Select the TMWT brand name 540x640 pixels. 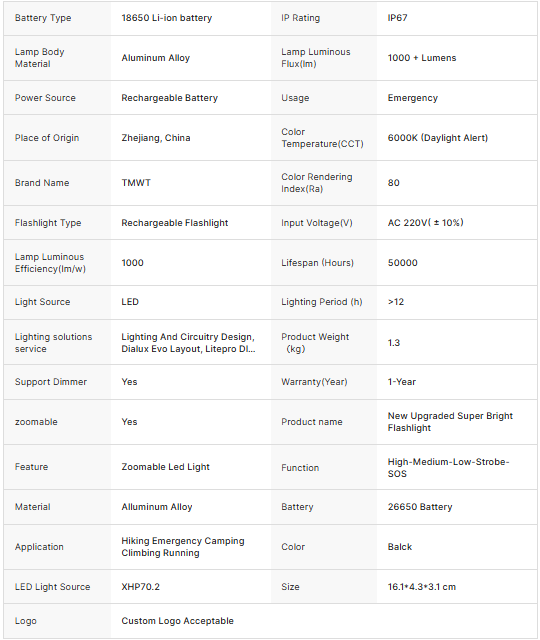(x=136, y=183)
